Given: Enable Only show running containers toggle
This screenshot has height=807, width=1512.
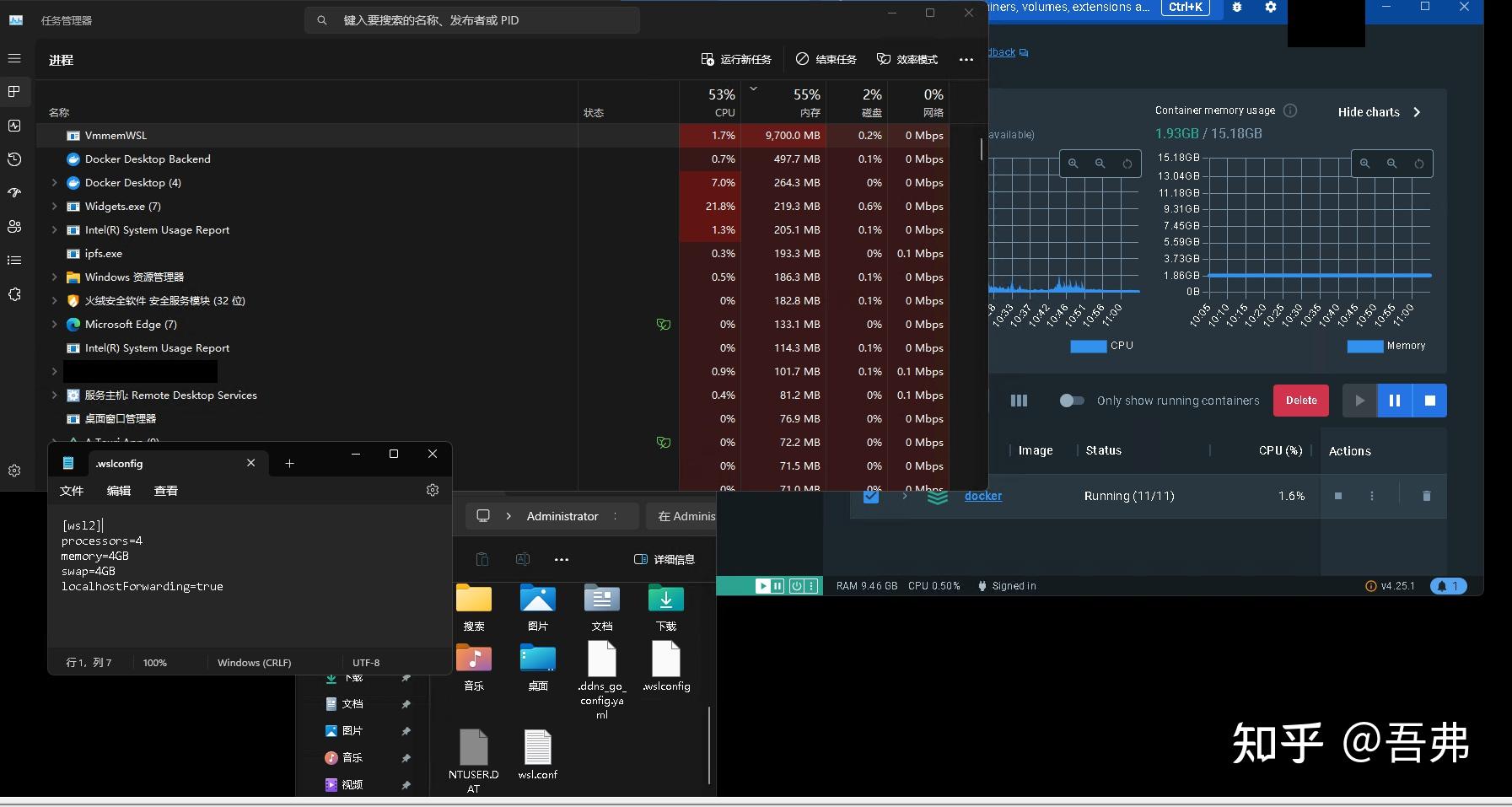Looking at the screenshot, I should pyautogui.click(x=1073, y=401).
